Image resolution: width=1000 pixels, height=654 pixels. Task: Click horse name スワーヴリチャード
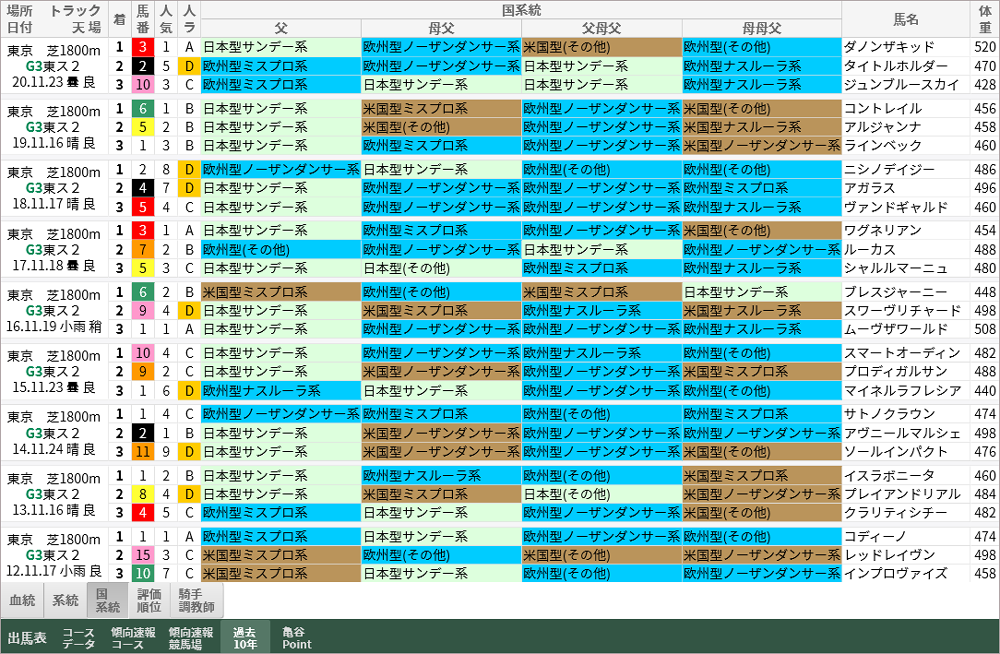902,311
